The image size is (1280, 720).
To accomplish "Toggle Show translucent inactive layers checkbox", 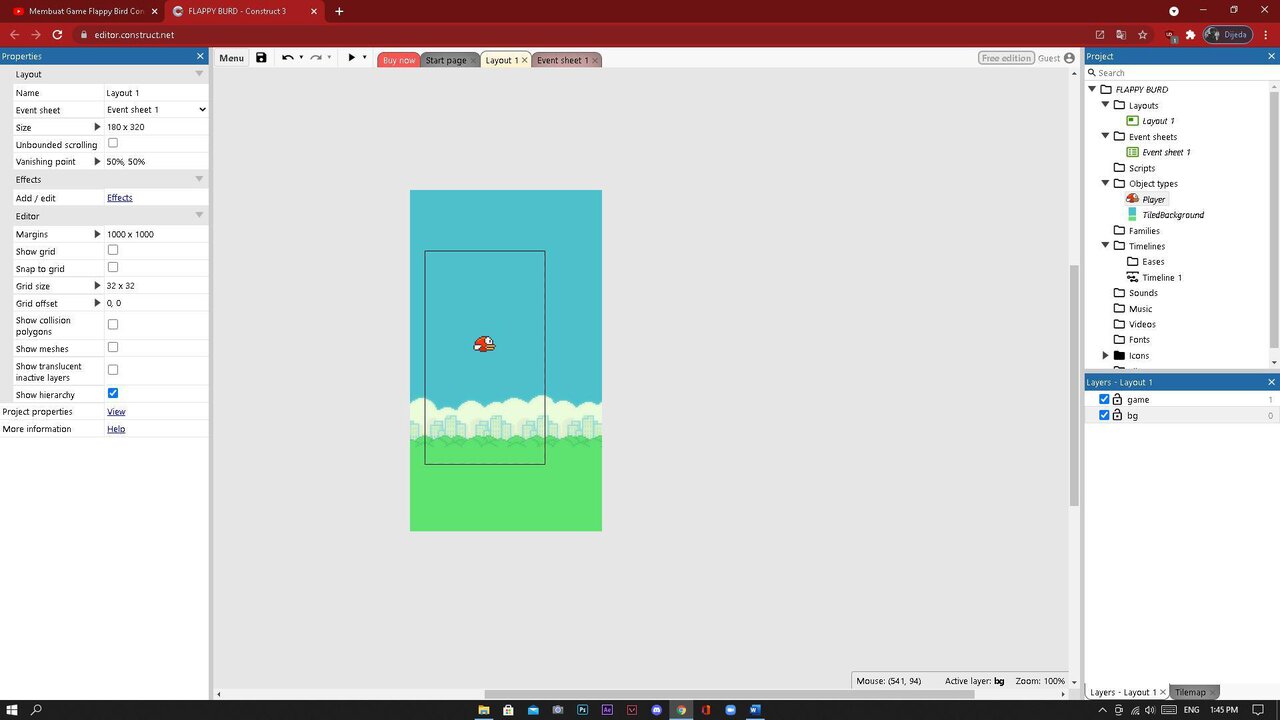I will pos(113,370).
